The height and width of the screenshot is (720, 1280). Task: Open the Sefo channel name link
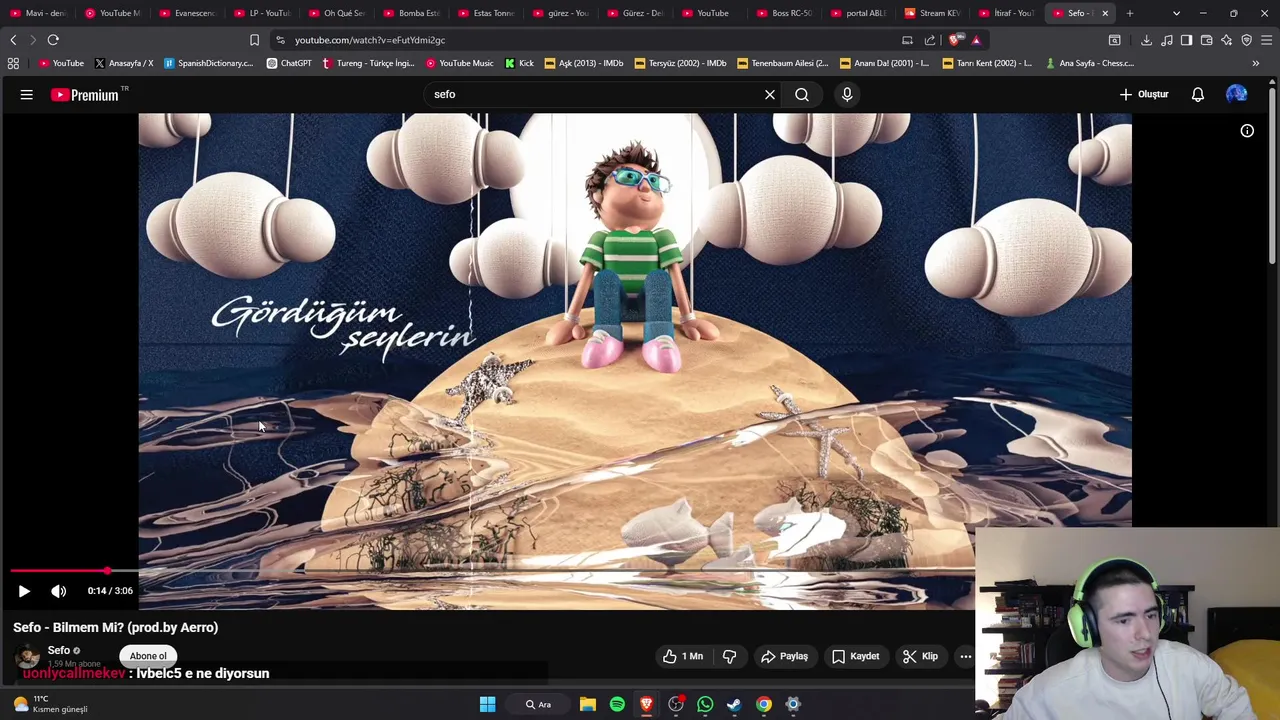tap(59, 651)
